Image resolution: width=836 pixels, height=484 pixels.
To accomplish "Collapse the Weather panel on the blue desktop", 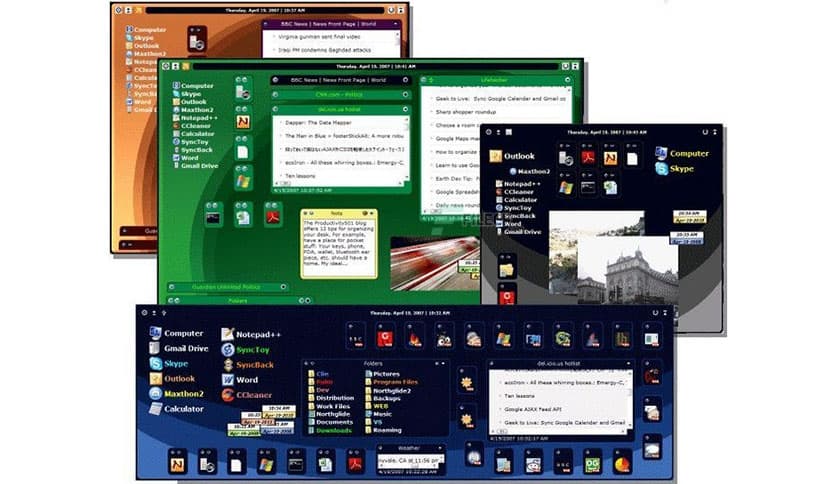I will pos(440,448).
